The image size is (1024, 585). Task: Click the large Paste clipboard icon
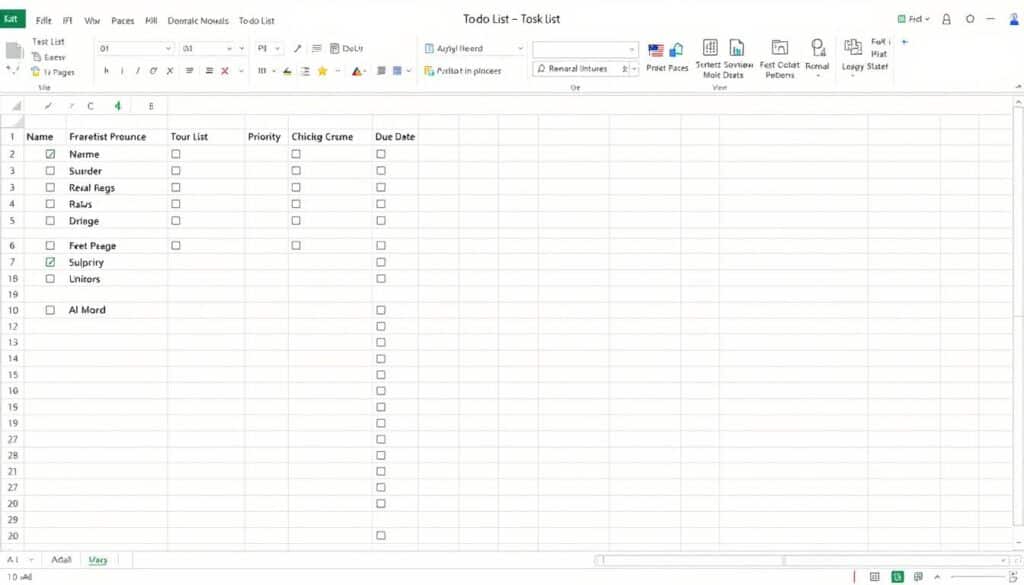tap(14, 50)
